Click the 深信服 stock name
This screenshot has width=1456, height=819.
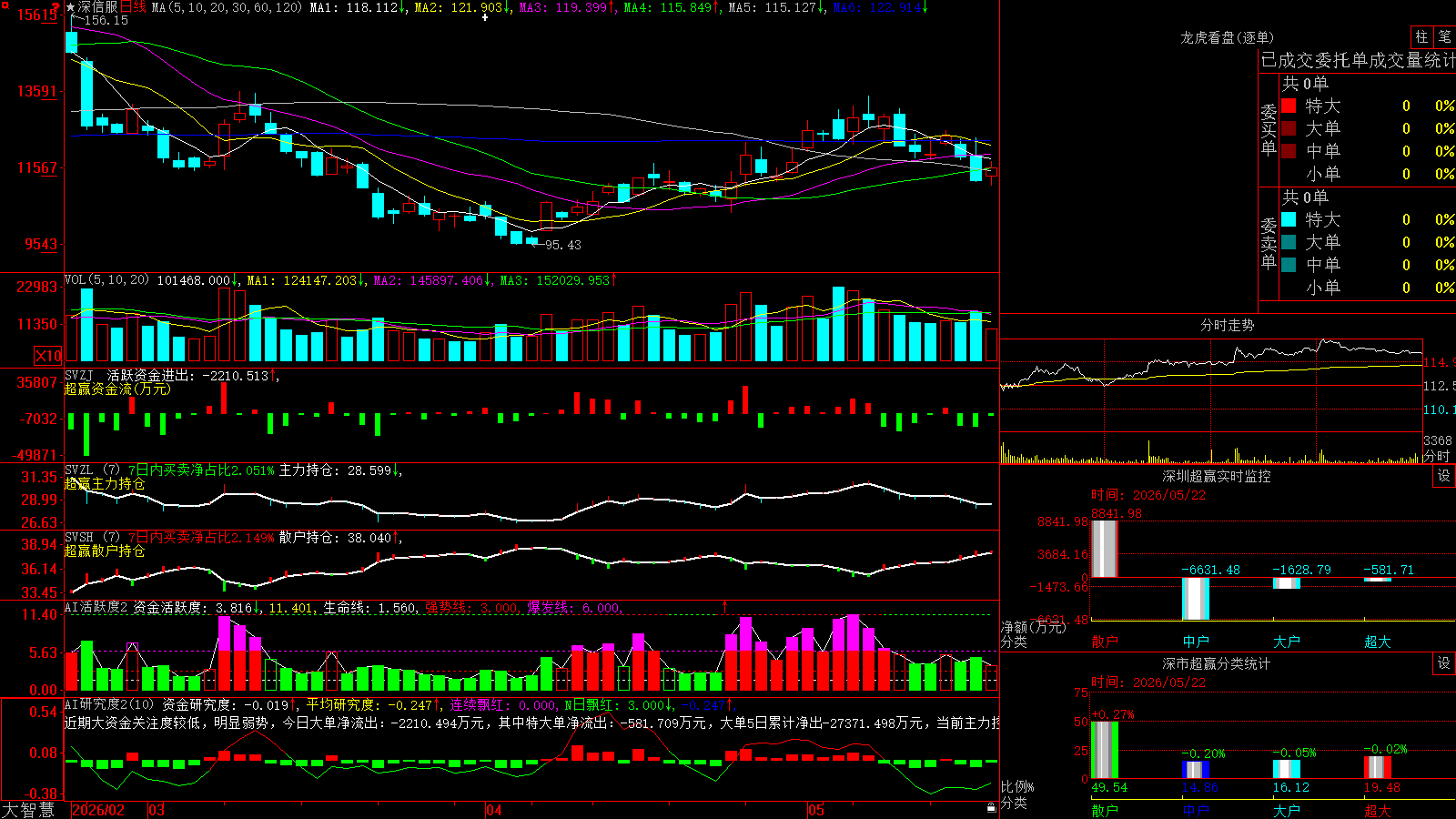point(98,7)
